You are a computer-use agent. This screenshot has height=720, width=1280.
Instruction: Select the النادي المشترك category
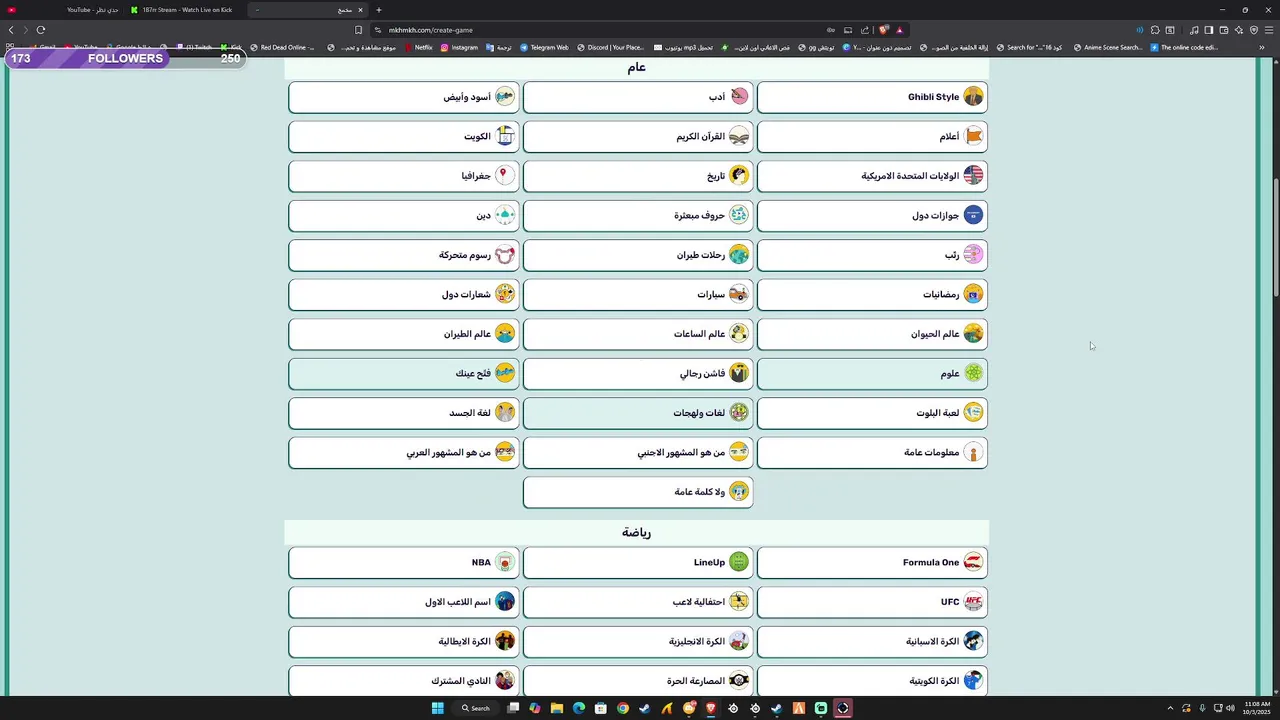(403, 680)
